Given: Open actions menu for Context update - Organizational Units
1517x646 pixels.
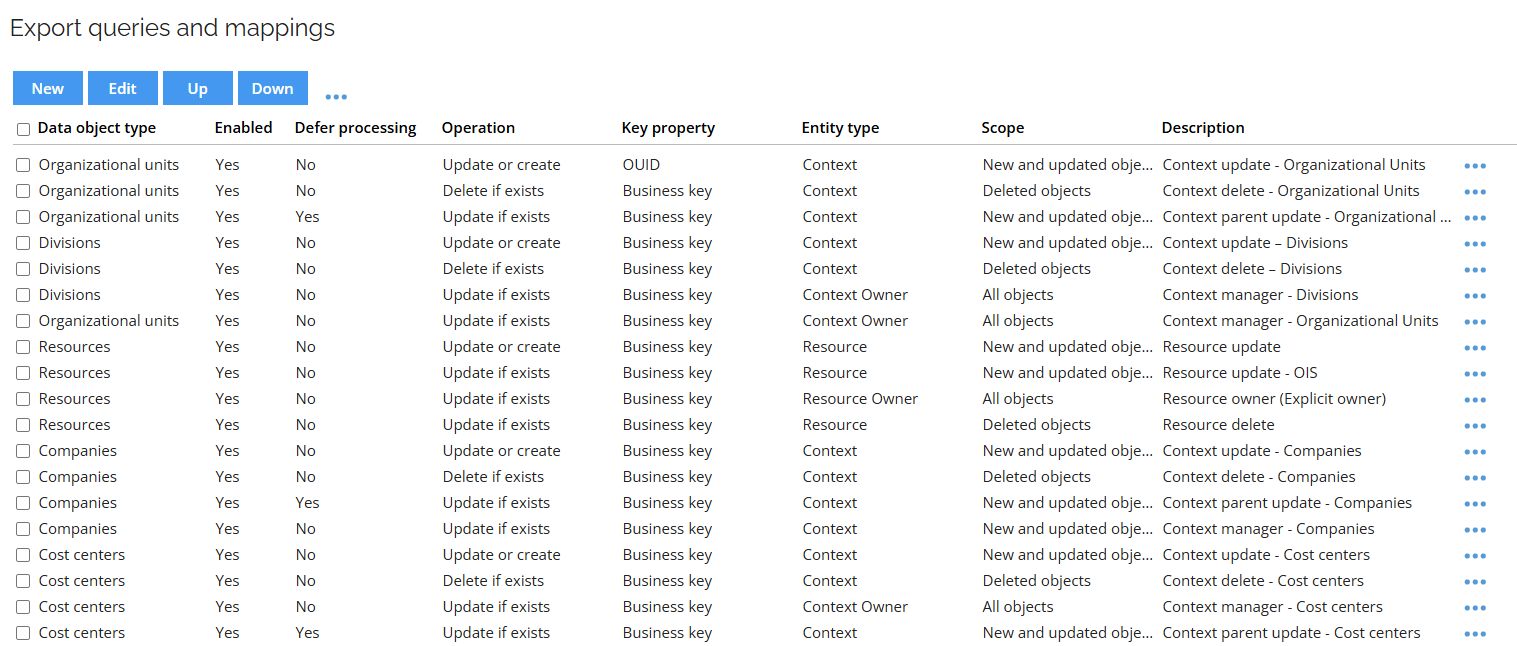Looking at the screenshot, I should coord(1475,165).
